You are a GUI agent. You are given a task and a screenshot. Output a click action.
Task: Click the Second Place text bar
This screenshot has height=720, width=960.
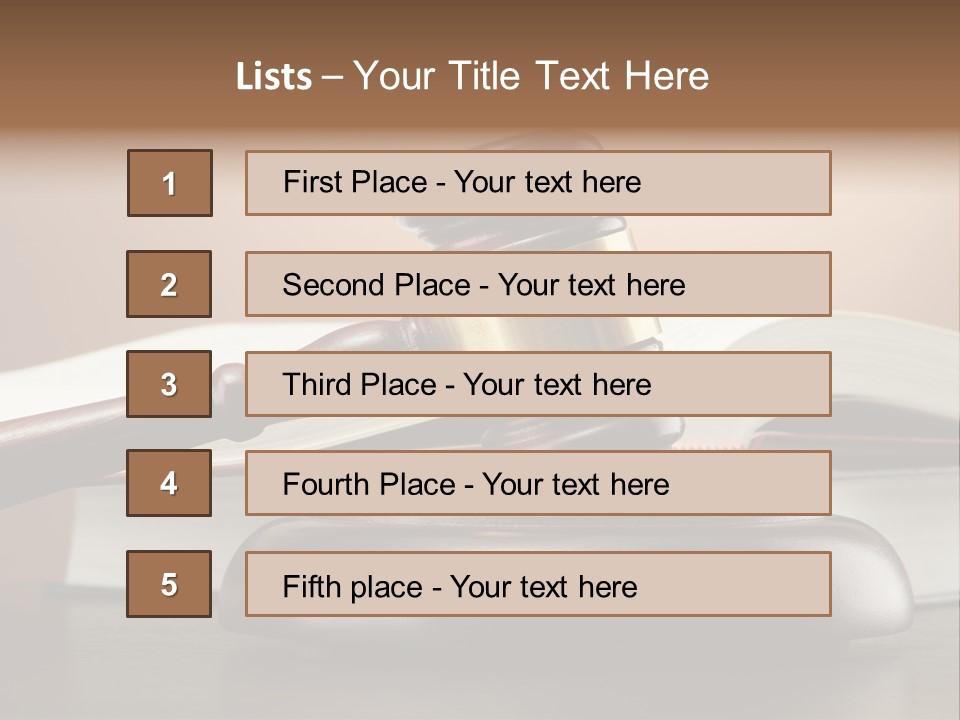pyautogui.click(x=538, y=284)
